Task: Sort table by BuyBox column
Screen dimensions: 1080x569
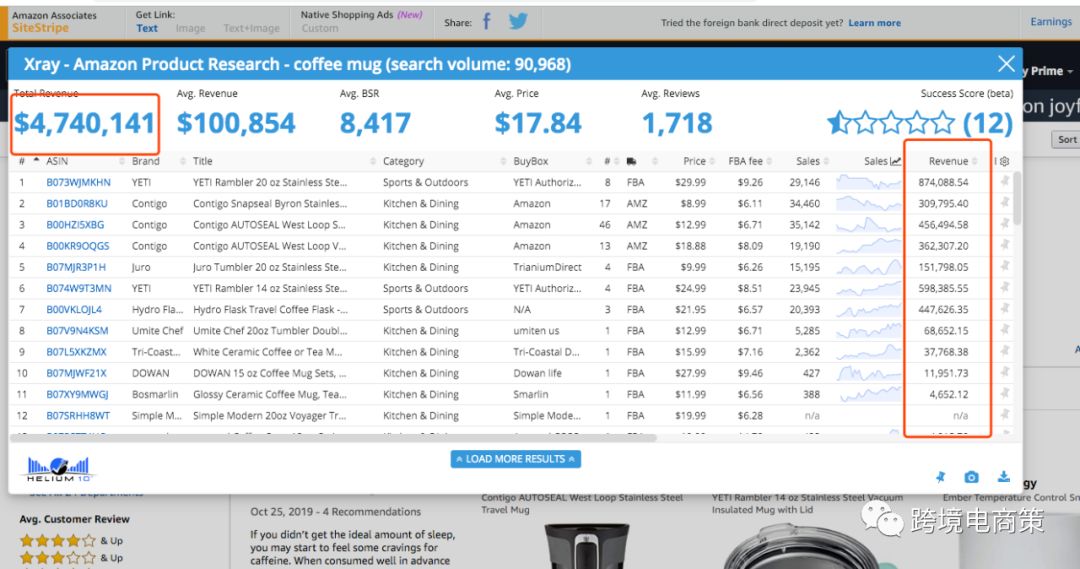Action: point(530,161)
